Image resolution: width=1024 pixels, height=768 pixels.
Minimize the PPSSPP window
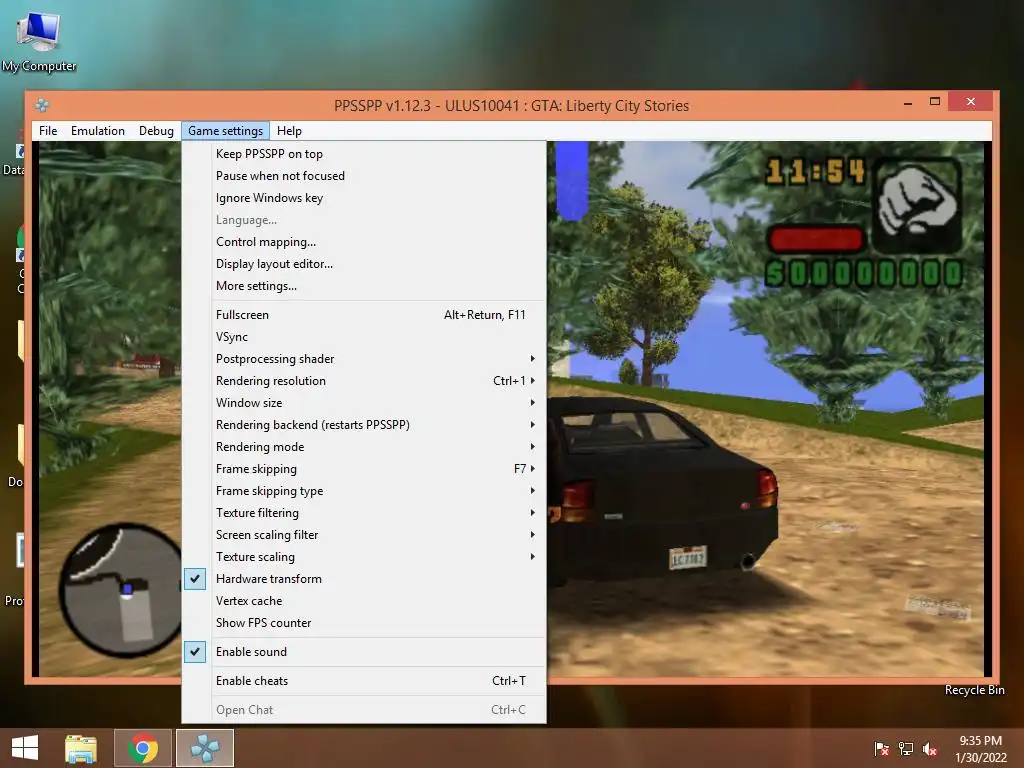click(x=908, y=102)
